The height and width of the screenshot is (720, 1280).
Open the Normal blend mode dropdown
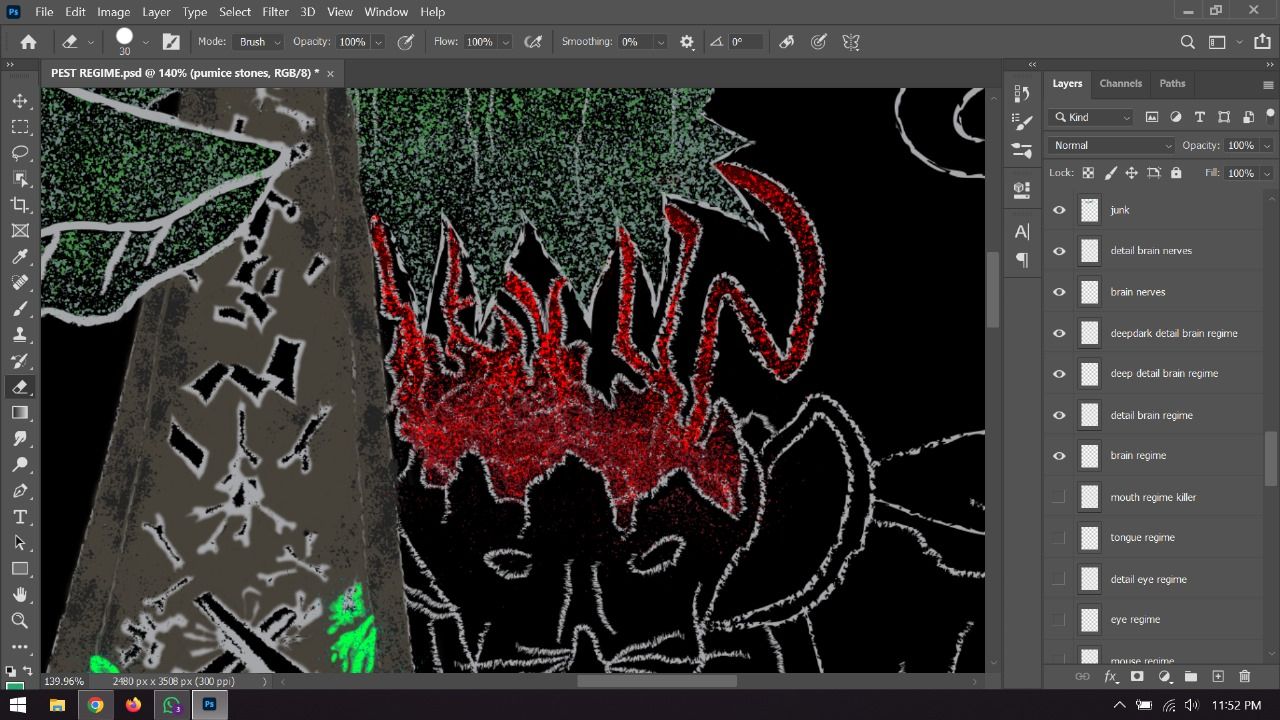1112,145
